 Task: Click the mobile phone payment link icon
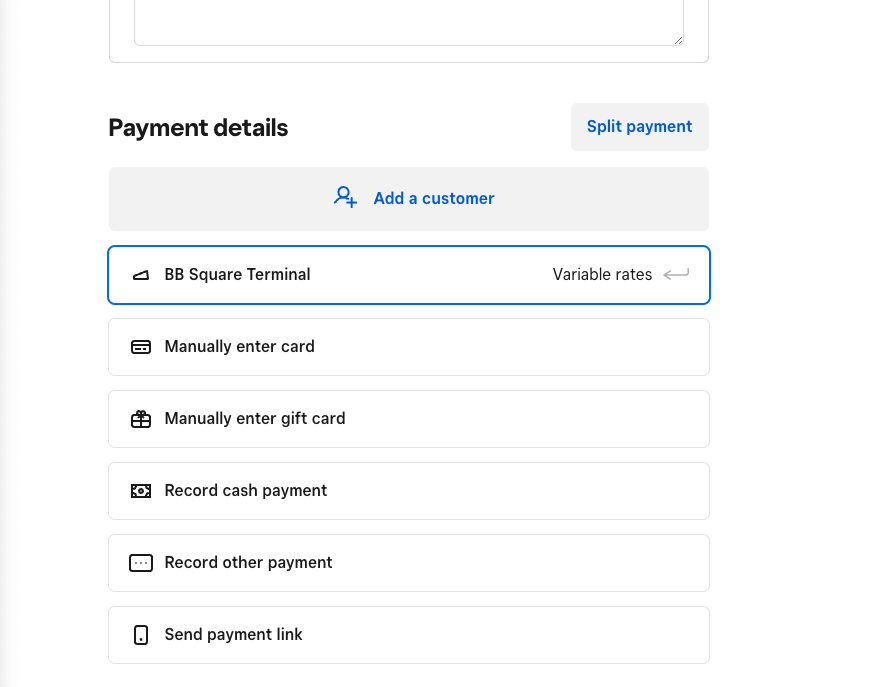tap(141, 635)
